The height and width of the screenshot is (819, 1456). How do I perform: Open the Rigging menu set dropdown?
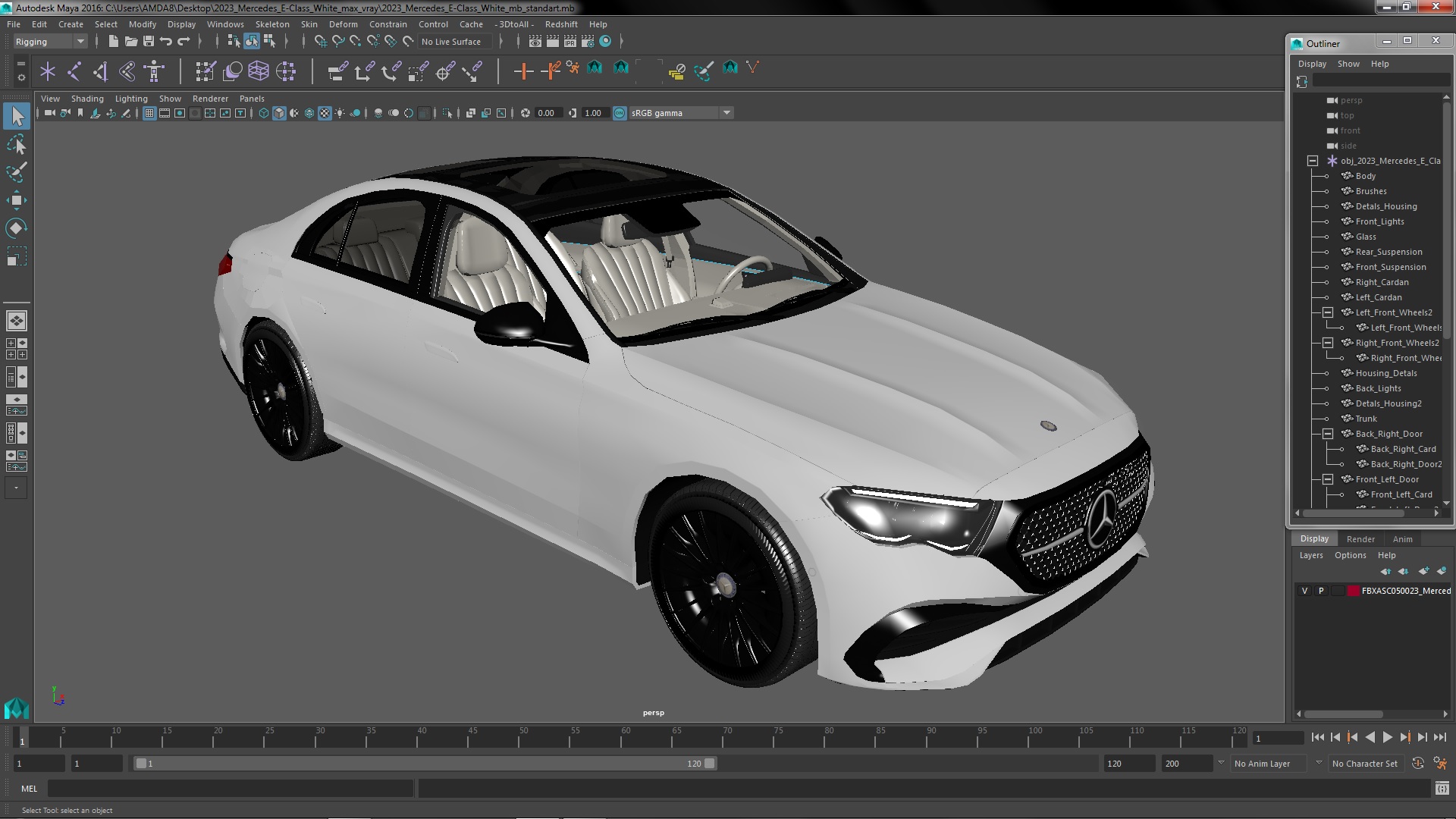point(50,42)
